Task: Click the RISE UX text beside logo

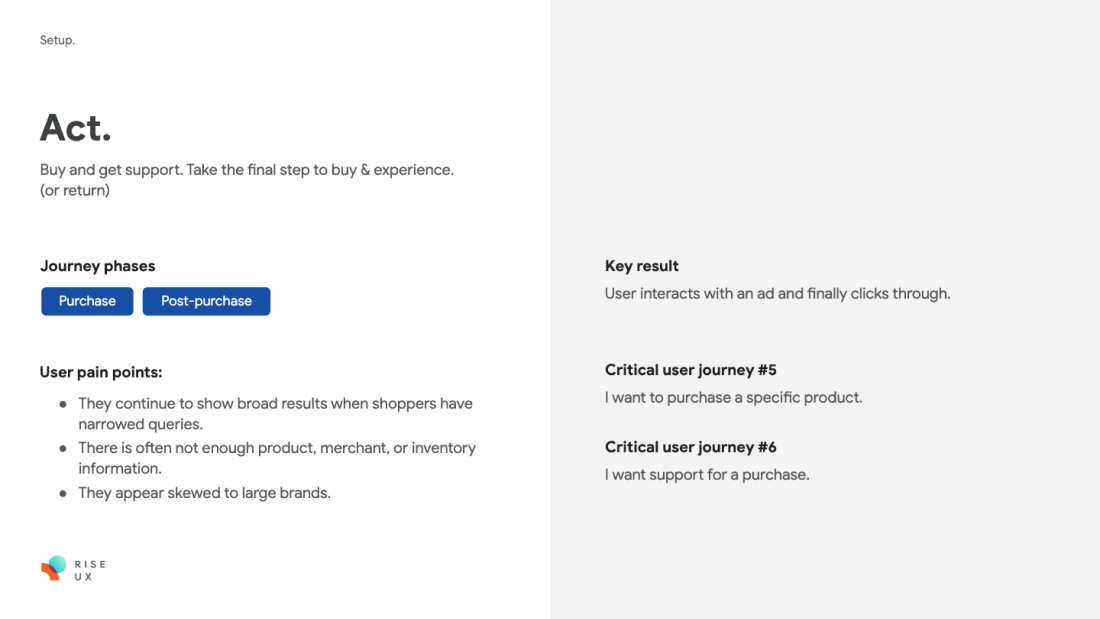Action: pos(90,570)
